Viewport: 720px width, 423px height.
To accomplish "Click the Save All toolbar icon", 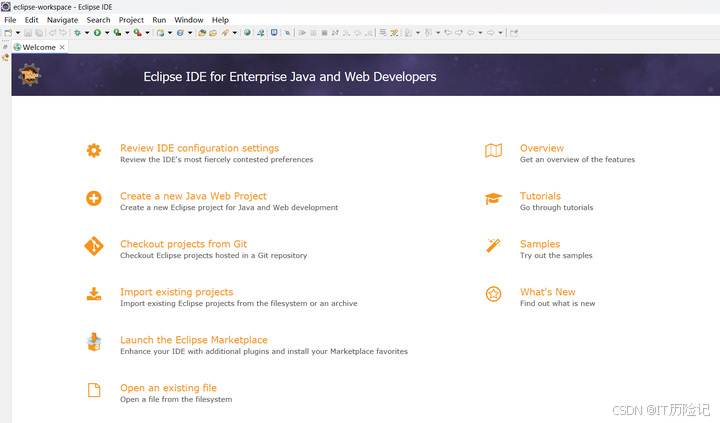I will [39, 33].
